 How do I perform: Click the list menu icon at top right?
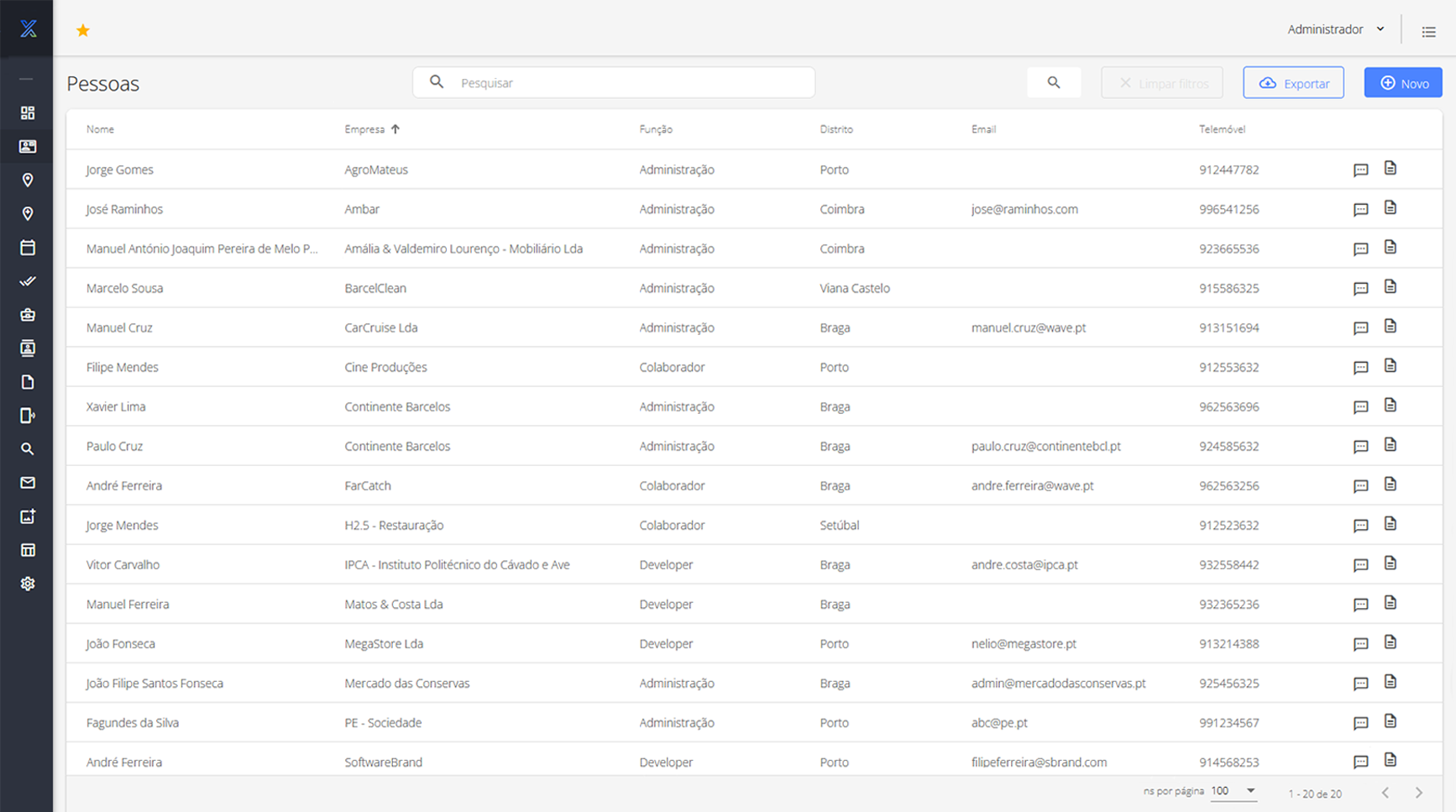coord(1428,32)
